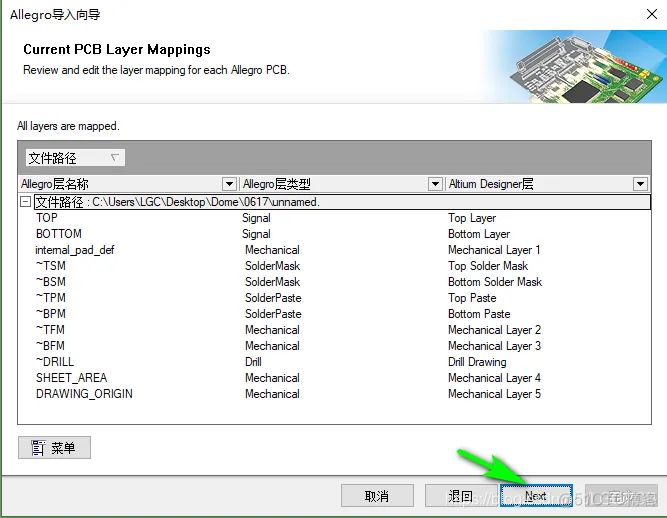The image size is (667, 518).
Task: Click the Top Paste mapping cell
Action: pyautogui.click(x=472, y=298)
